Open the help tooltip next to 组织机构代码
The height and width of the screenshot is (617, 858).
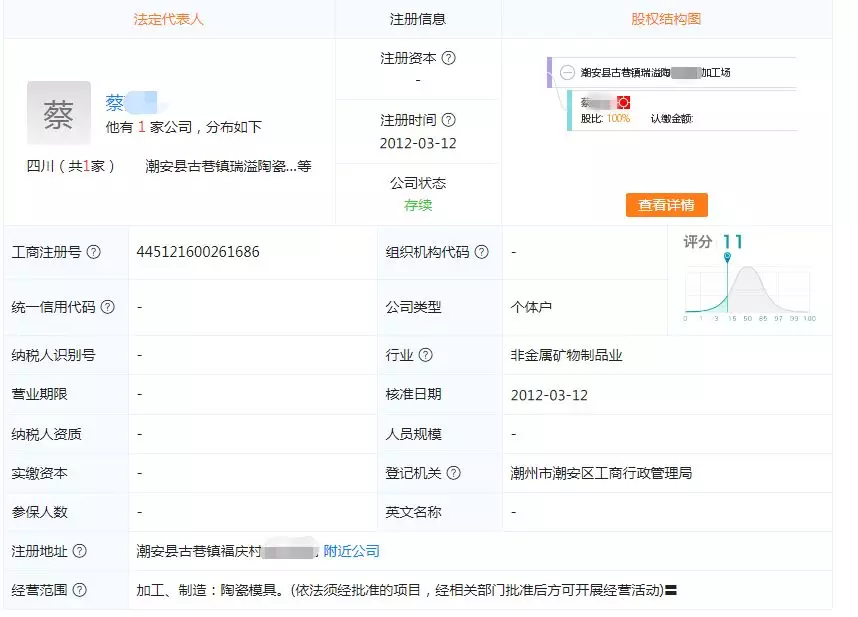click(x=482, y=252)
